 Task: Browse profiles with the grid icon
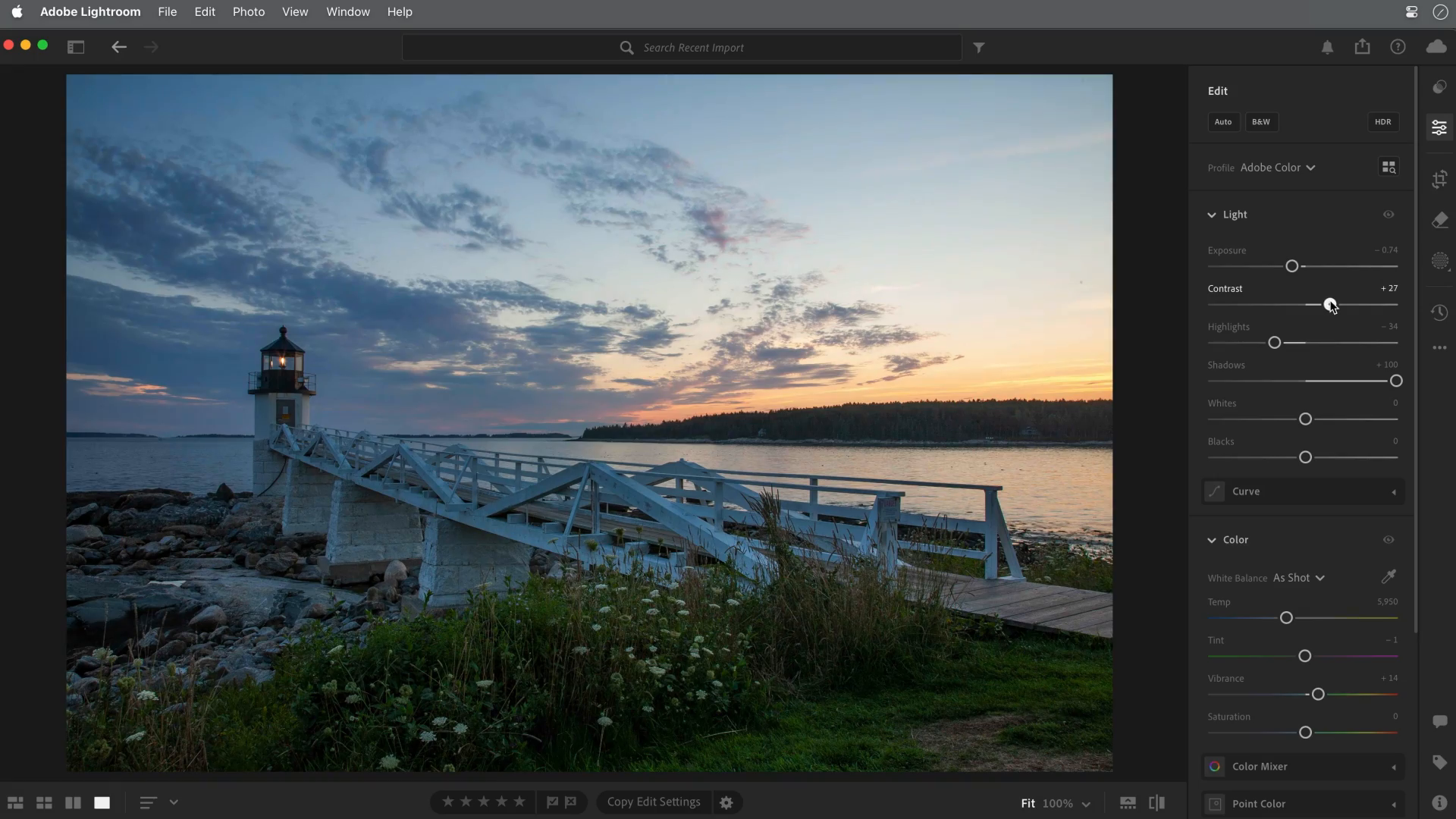tap(1389, 168)
